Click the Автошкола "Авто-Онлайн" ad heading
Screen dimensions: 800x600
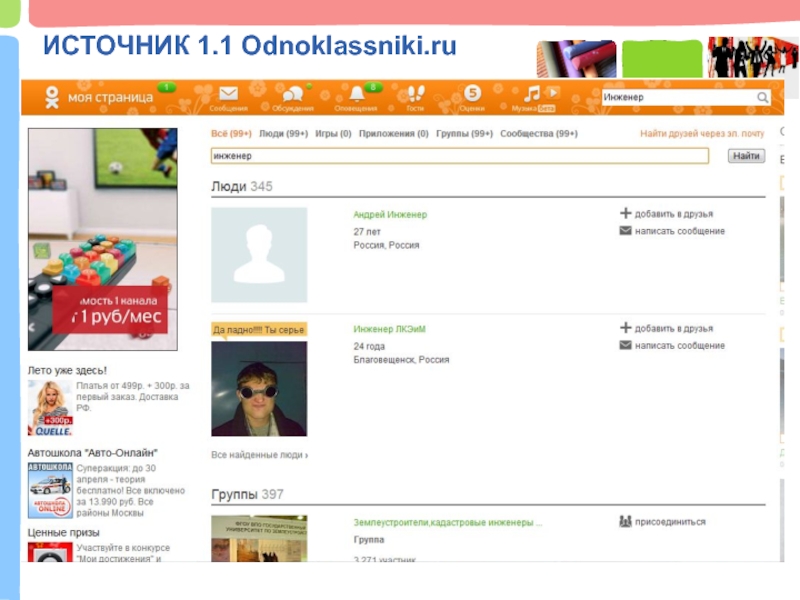[x=93, y=453]
